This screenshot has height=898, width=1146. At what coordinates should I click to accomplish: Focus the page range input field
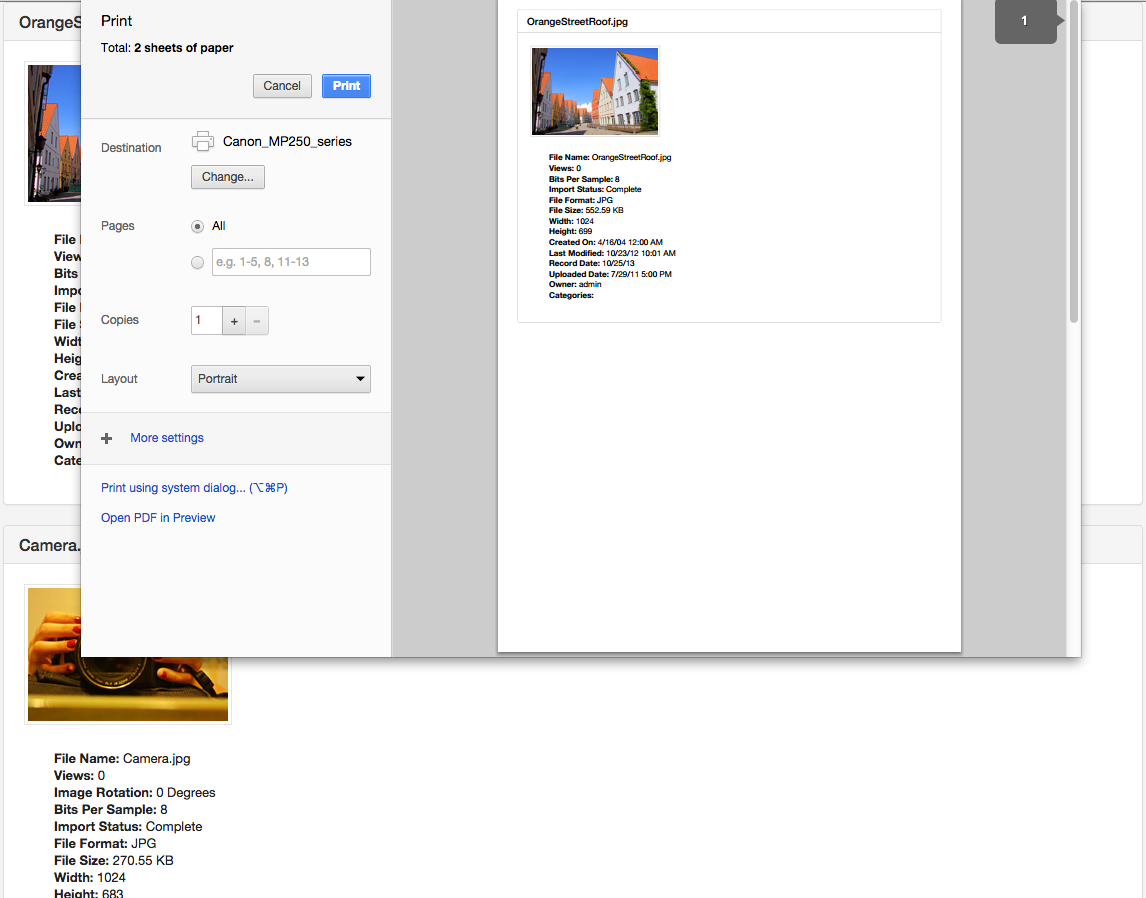(291, 262)
